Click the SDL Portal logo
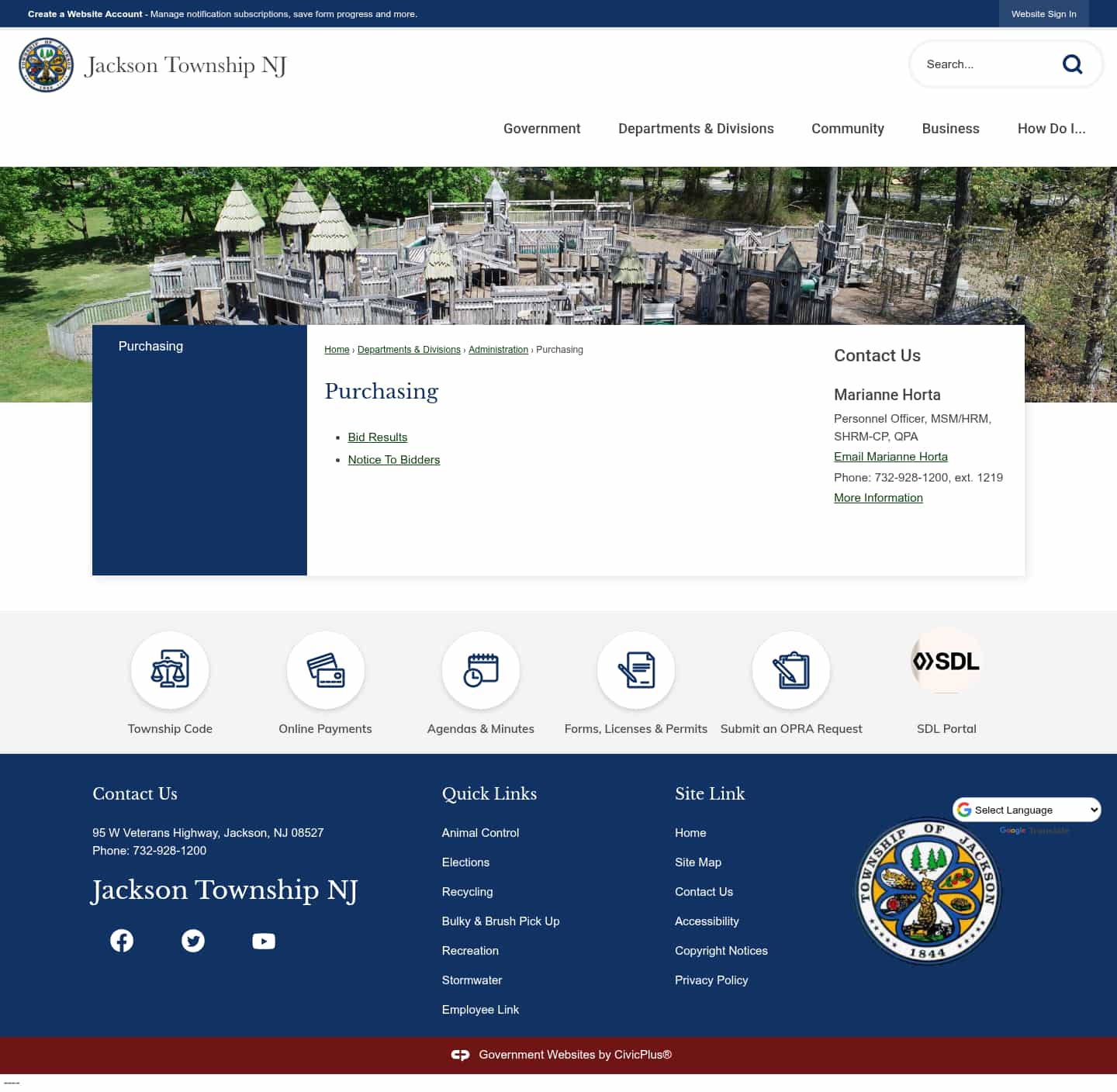The width and height of the screenshot is (1117, 1092). 946,662
